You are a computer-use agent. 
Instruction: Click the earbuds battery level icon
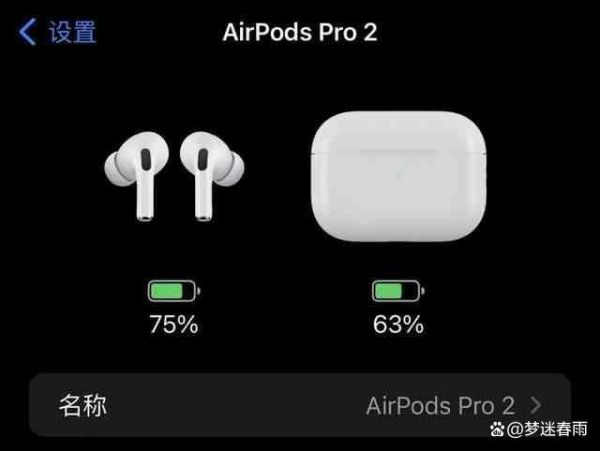click(174, 291)
